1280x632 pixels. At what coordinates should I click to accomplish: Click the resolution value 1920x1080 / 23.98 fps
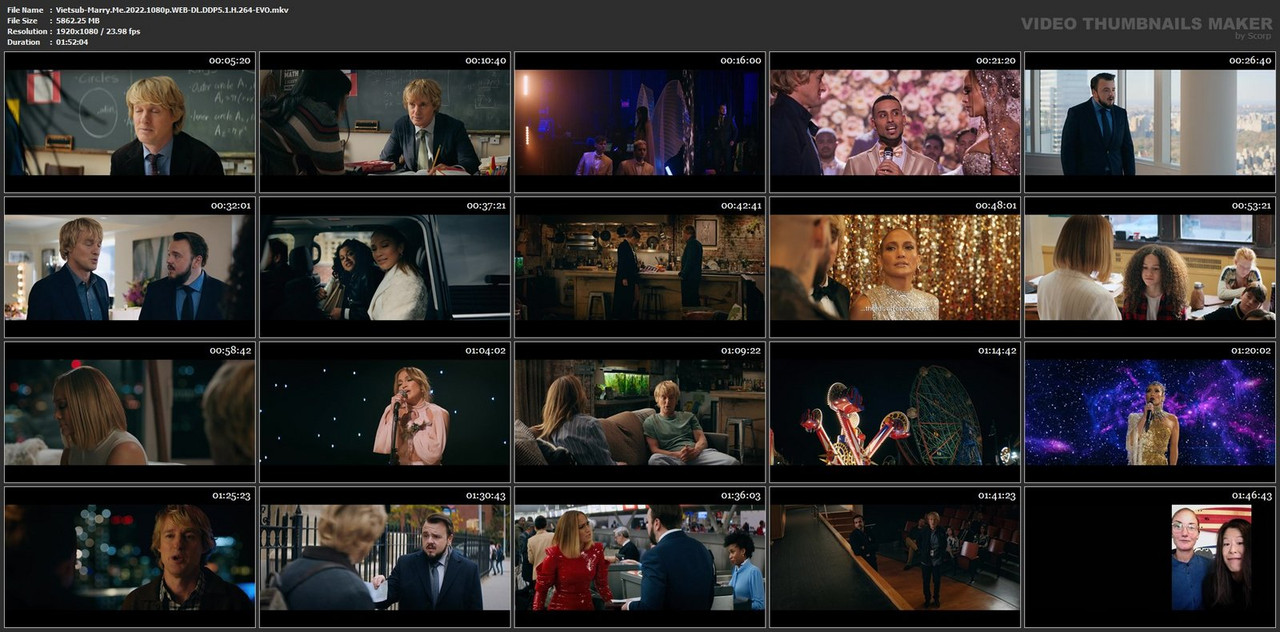click(97, 31)
